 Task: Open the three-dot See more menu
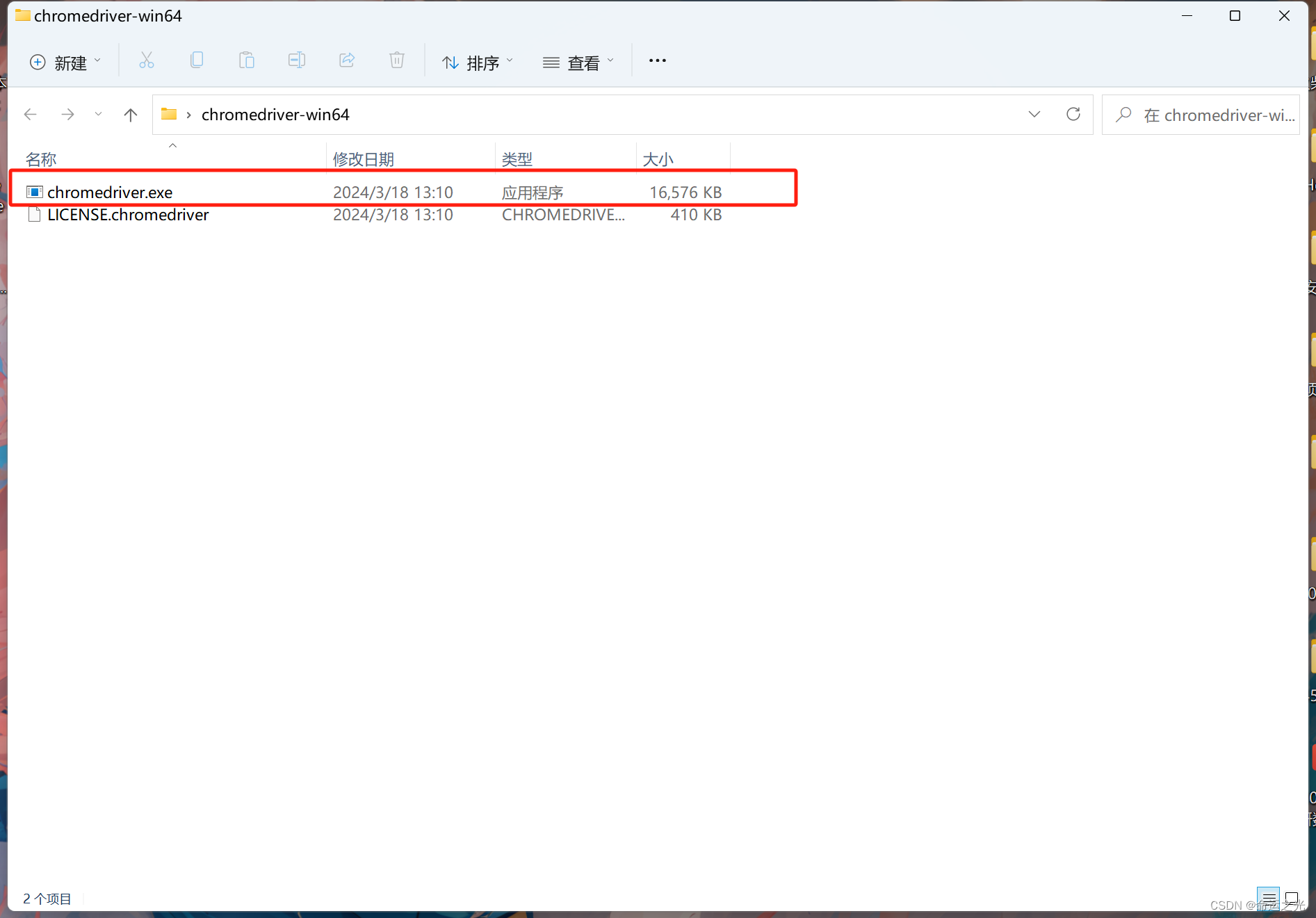coord(658,61)
